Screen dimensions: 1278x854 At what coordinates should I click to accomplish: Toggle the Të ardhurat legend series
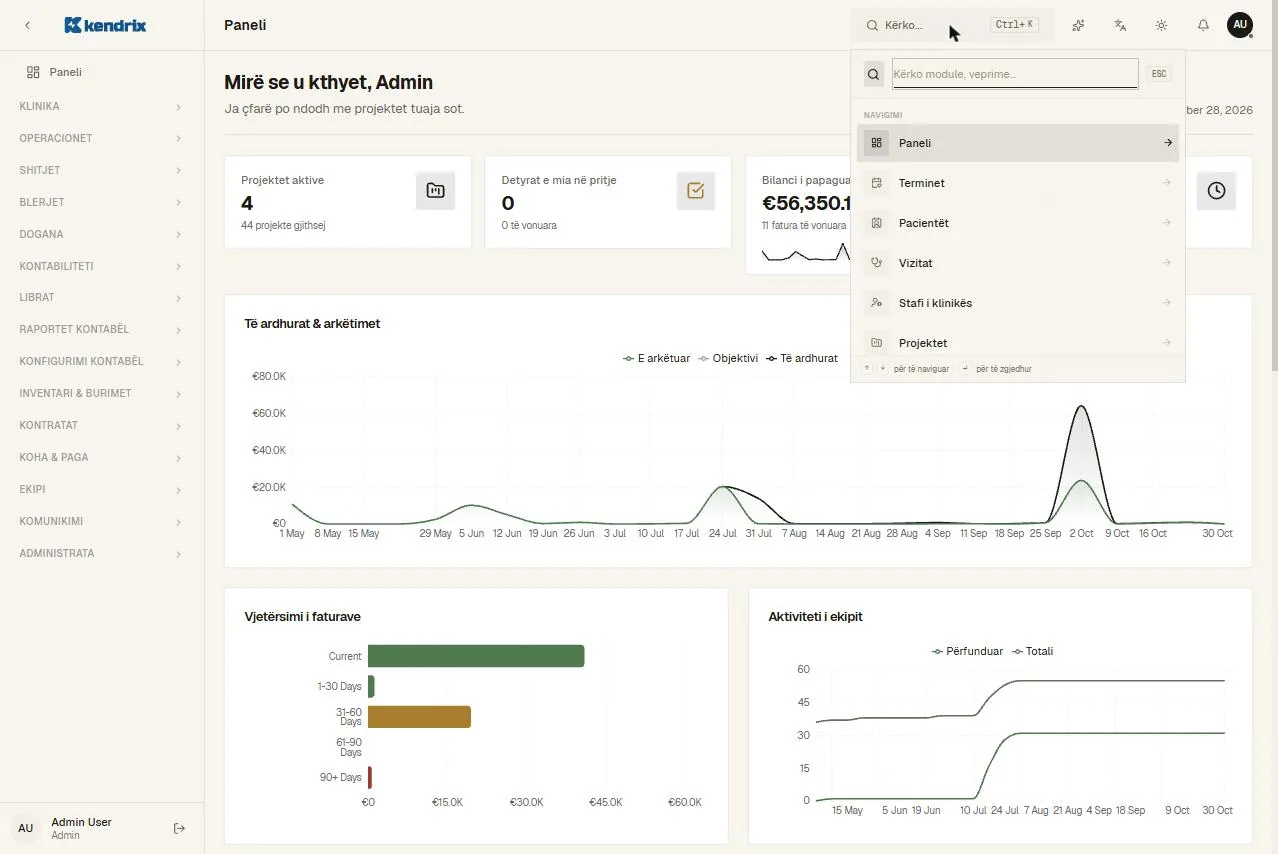802,358
